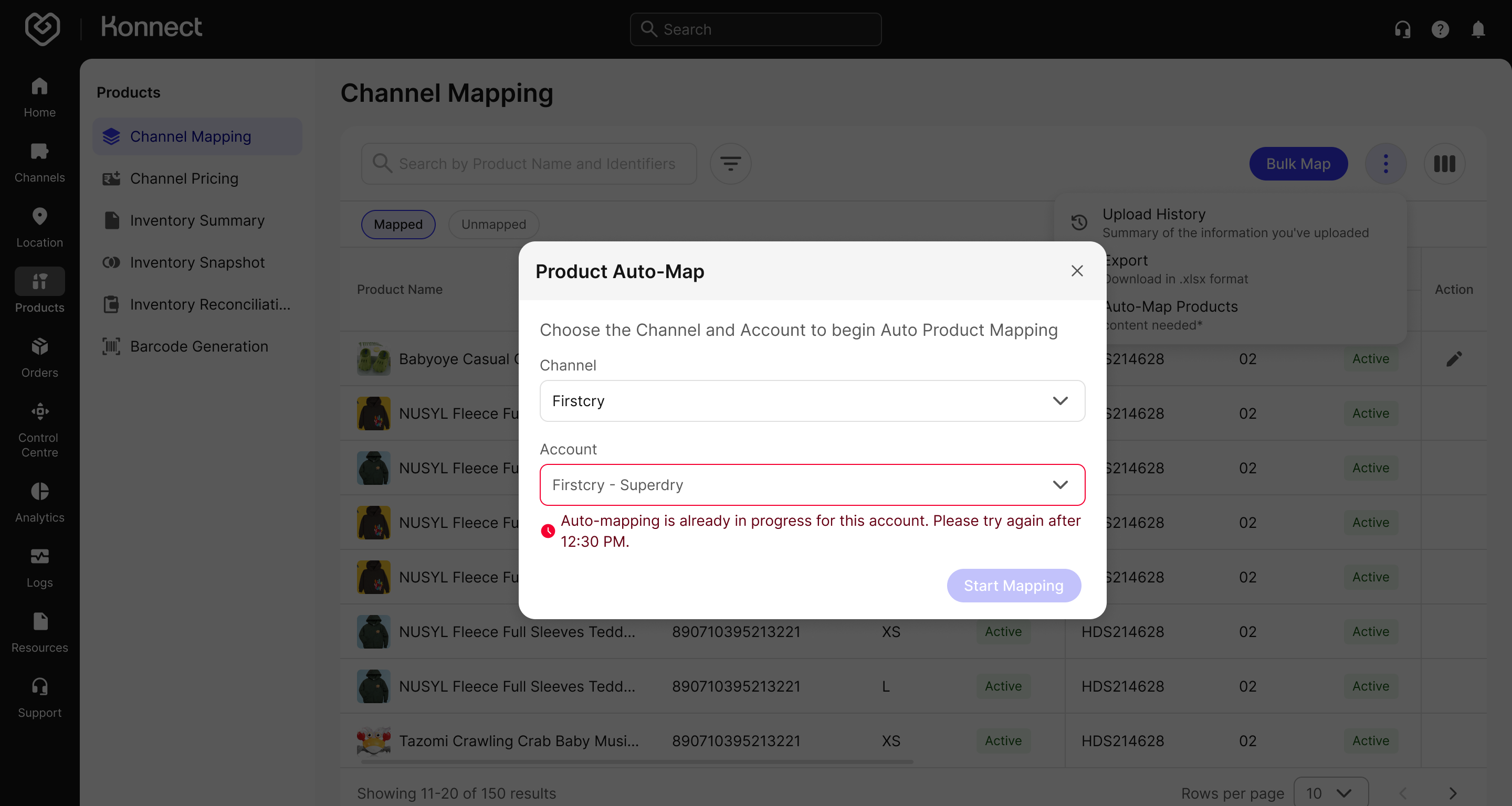The width and height of the screenshot is (1512, 806).
Task: Click the top Search field
Action: point(755,29)
